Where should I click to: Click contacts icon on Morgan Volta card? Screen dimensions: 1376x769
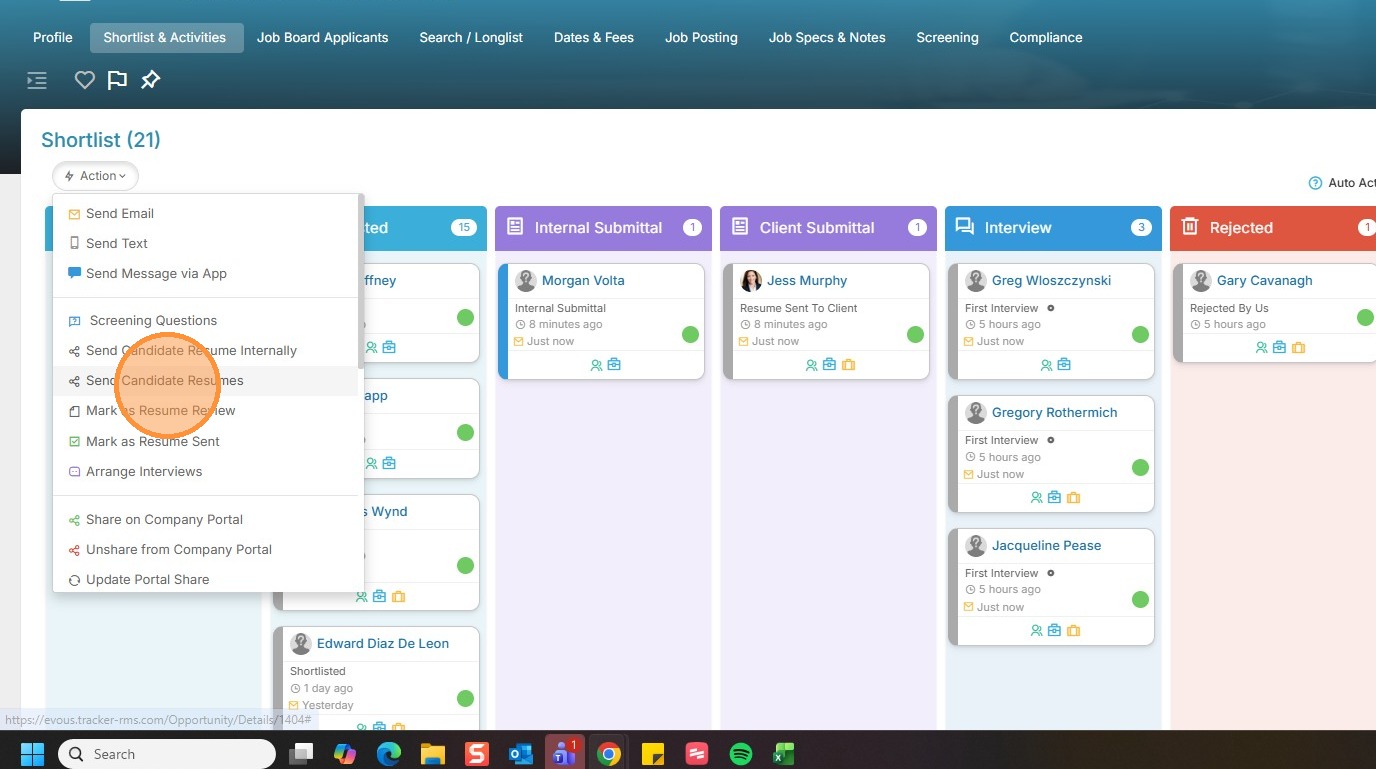[x=596, y=365]
